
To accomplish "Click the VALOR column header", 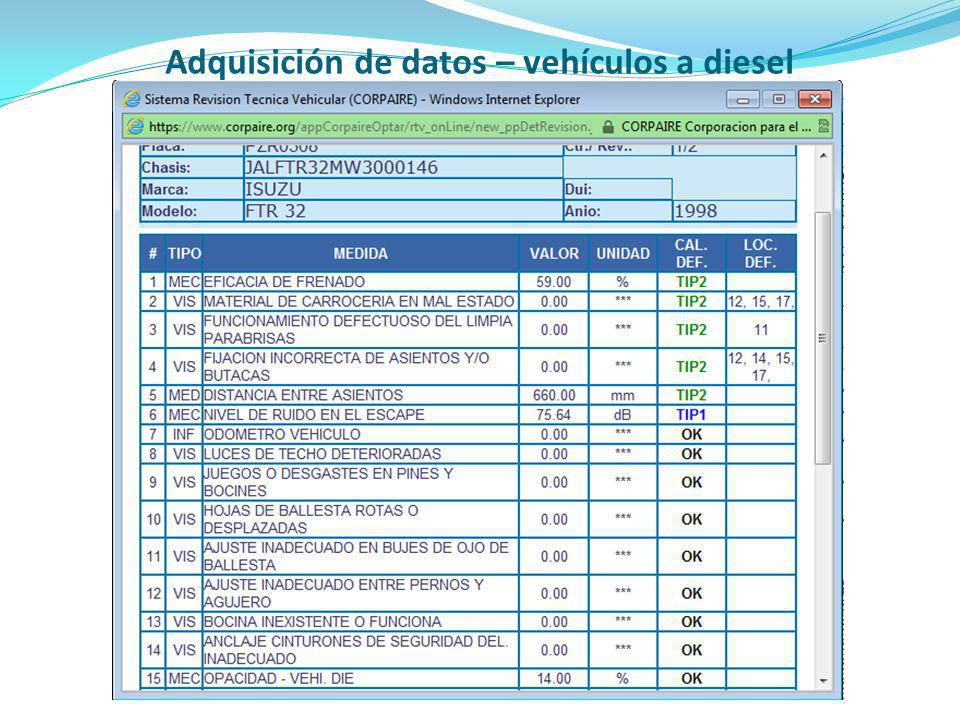I will [x=554, y=253].
